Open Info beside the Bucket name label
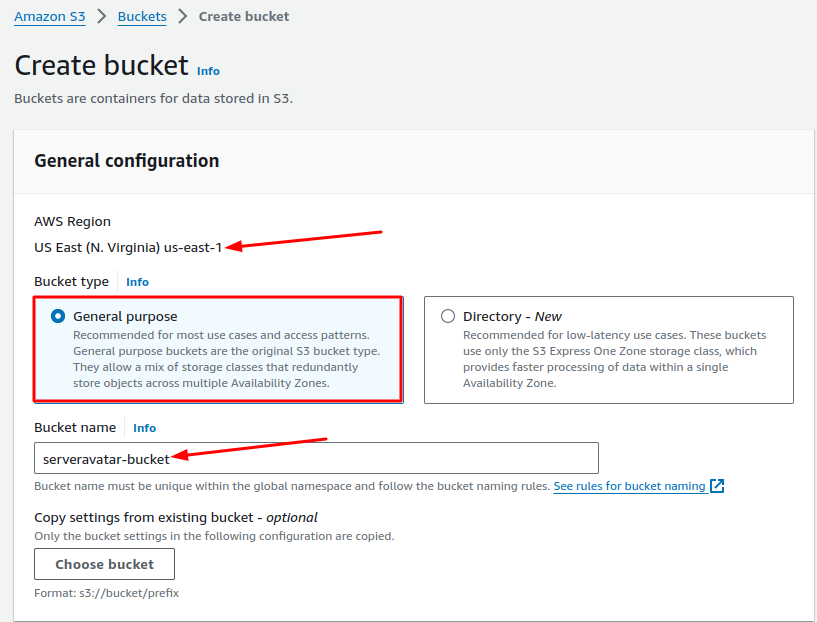Screen dimensions: 817x622 144,427
